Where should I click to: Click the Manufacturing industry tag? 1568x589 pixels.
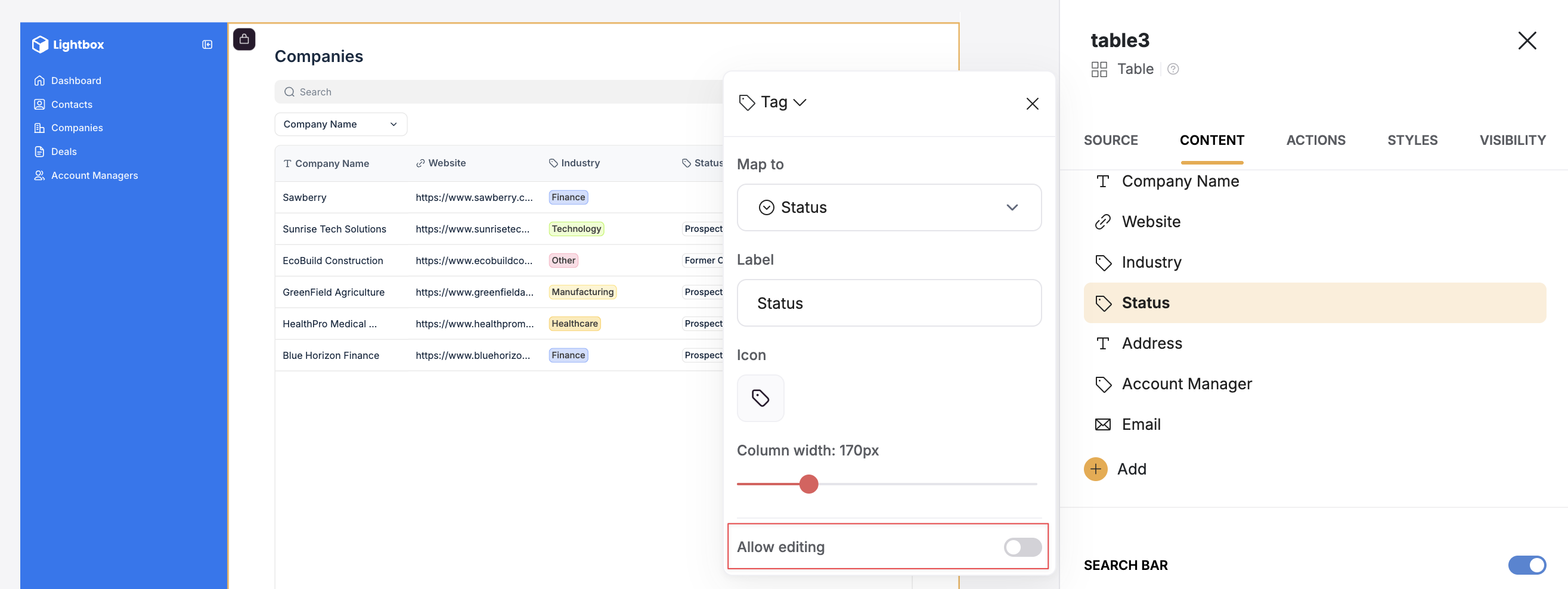click(582, 292)
